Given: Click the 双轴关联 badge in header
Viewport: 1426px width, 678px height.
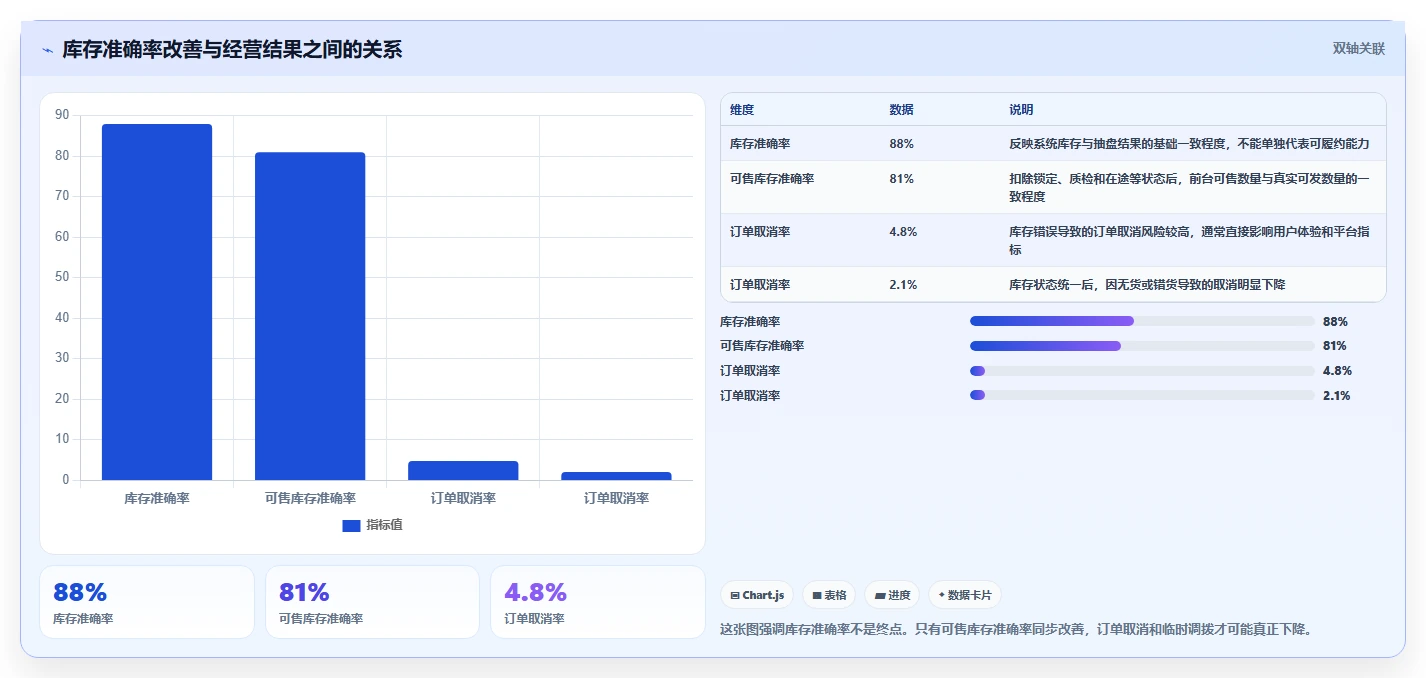Looking at the screenshot, I should [x=1358, y=48].
